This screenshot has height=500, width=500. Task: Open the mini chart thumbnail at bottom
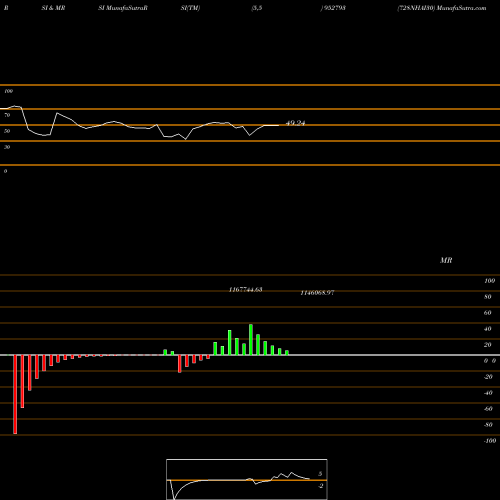coord(247,479)
